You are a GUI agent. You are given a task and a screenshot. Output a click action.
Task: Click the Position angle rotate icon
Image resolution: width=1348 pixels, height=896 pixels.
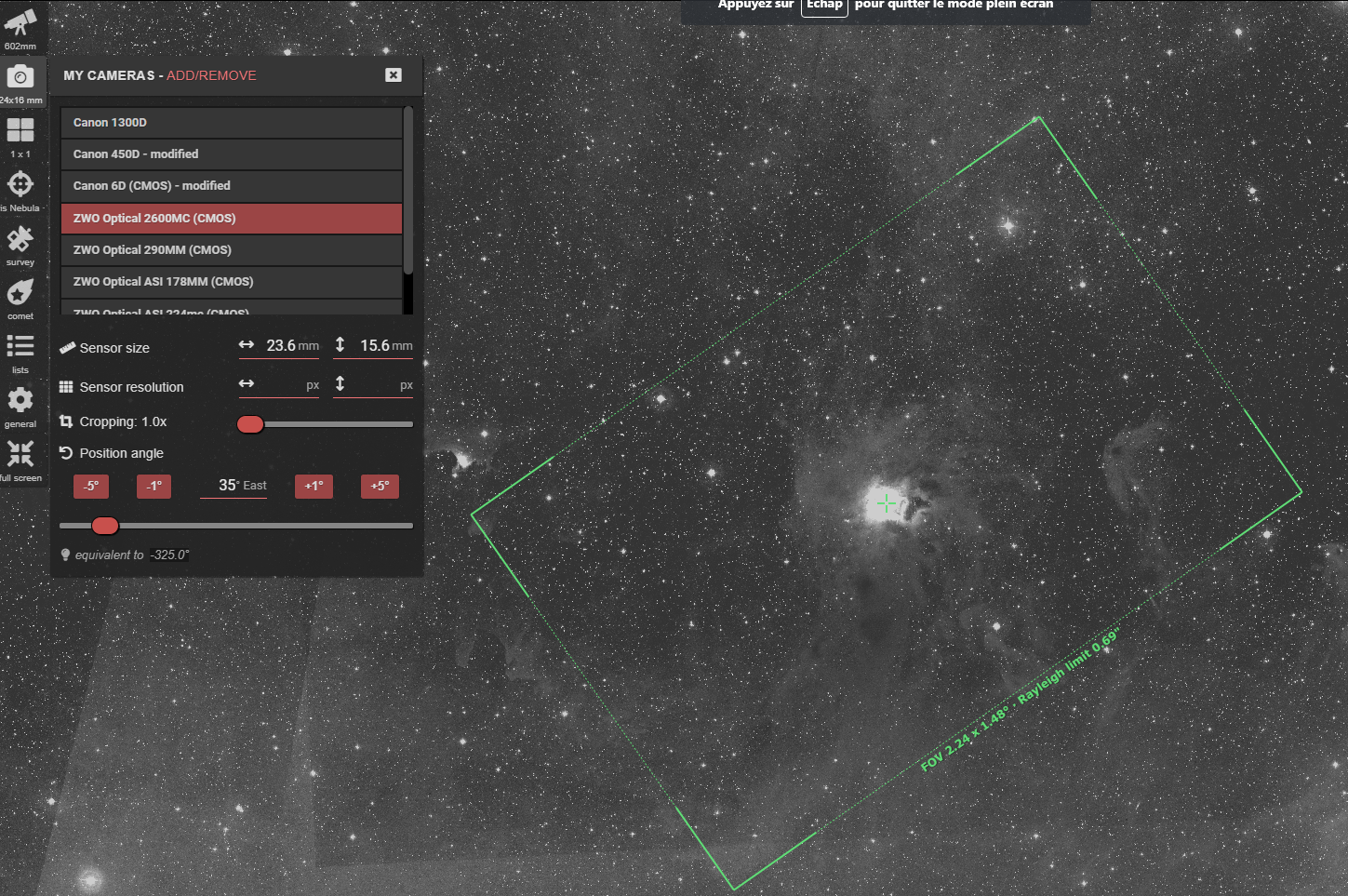(66, 453)
